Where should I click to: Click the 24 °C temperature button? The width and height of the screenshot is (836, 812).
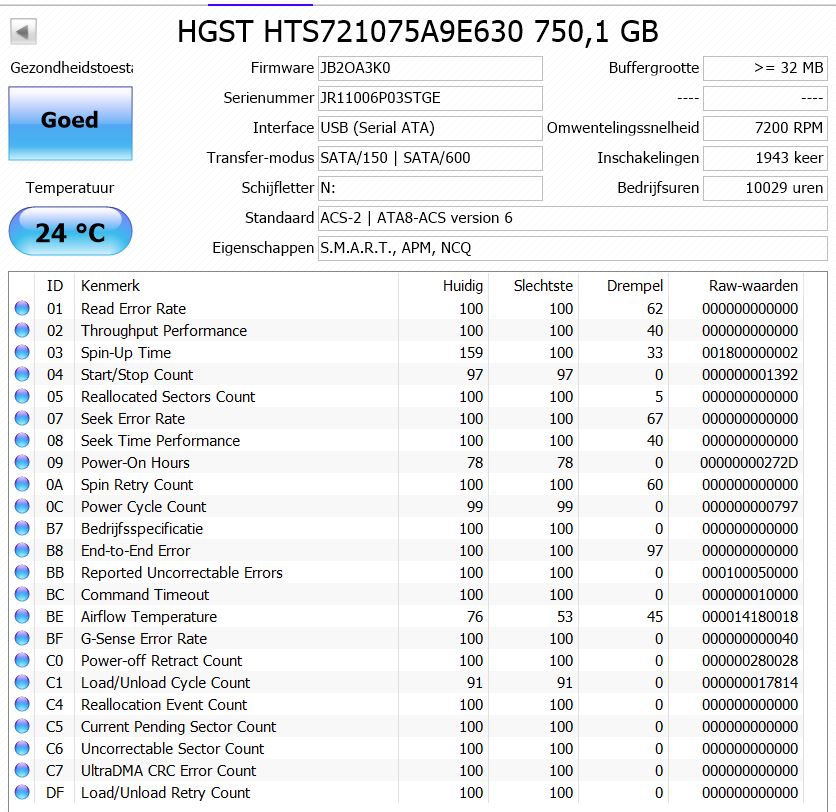[70, 231]
